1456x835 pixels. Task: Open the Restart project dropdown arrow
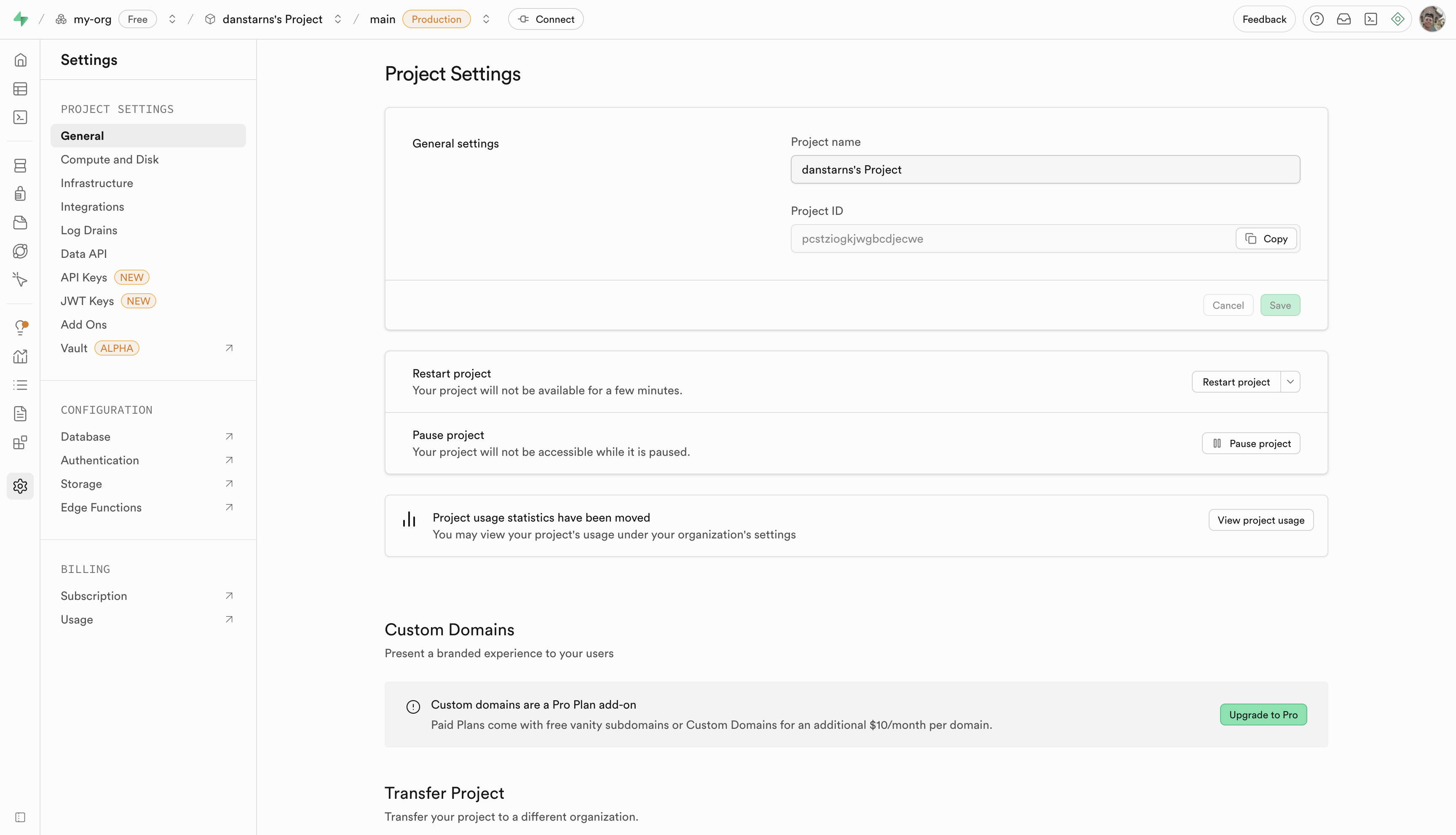coord(1290,381)
